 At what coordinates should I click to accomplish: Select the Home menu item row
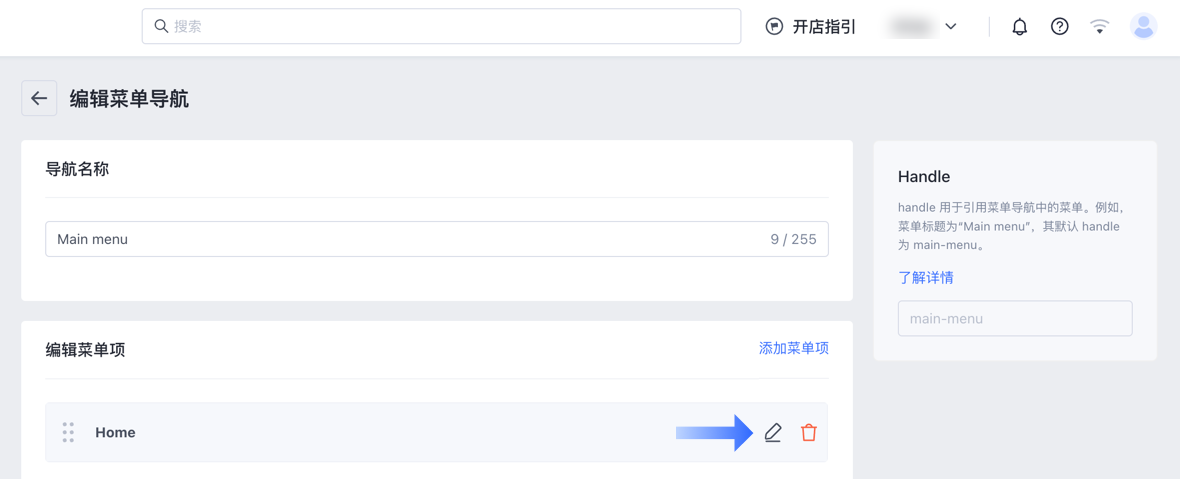(436, 432)
